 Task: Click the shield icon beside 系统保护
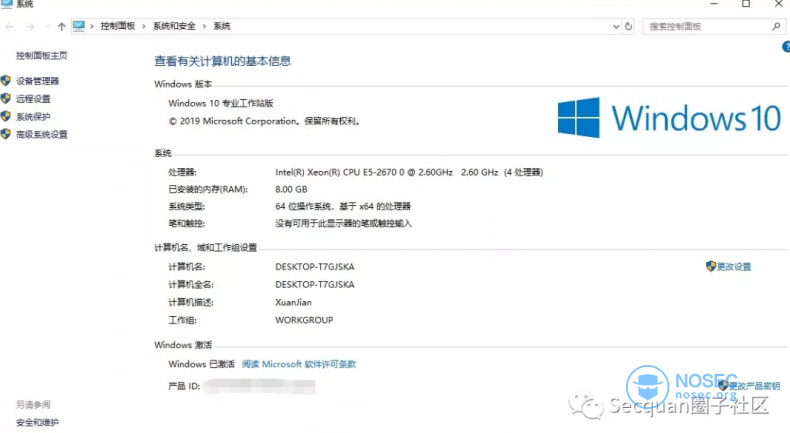(6, 116)
